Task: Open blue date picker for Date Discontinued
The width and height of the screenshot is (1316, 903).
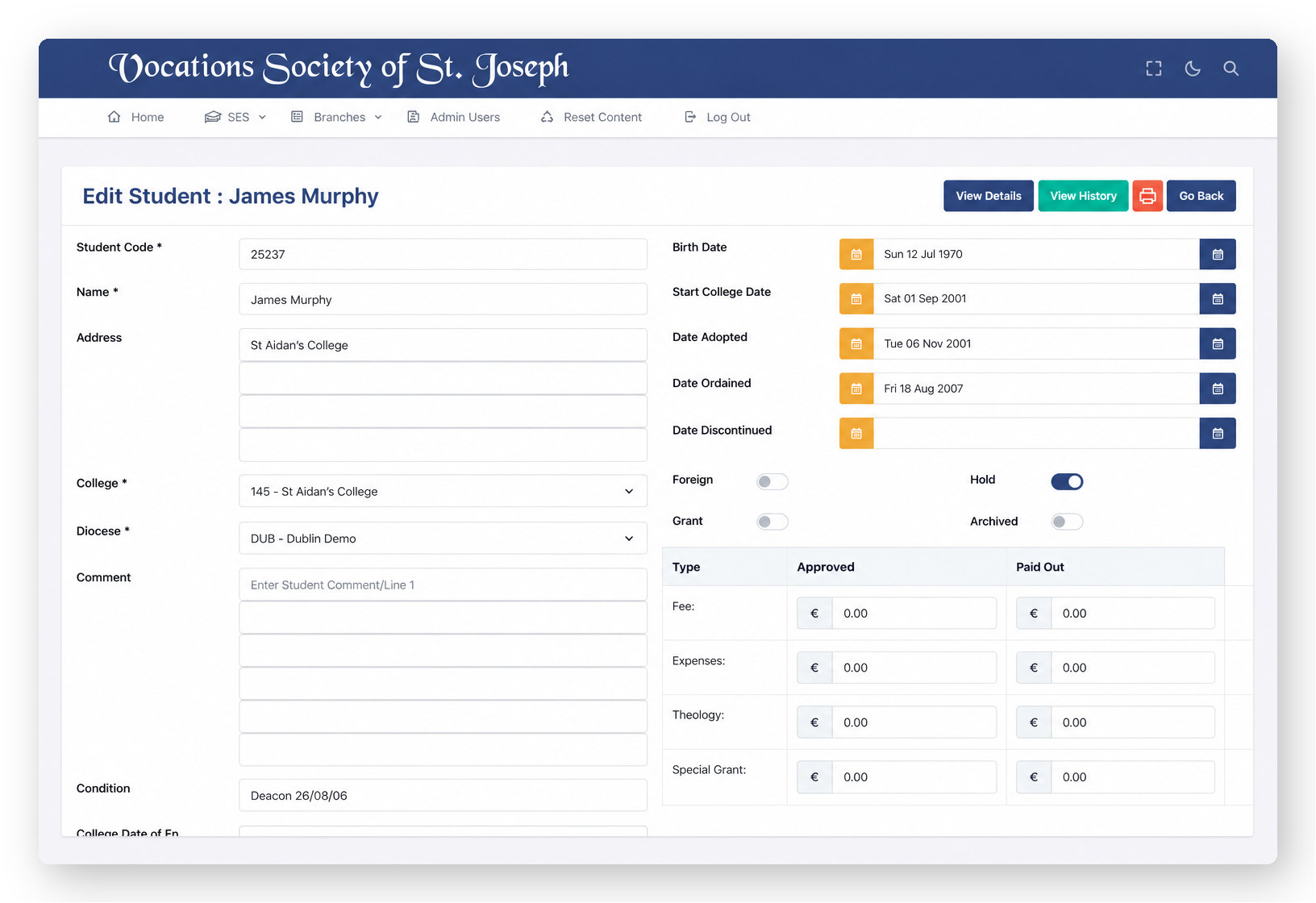Action: pos(1218,433)
